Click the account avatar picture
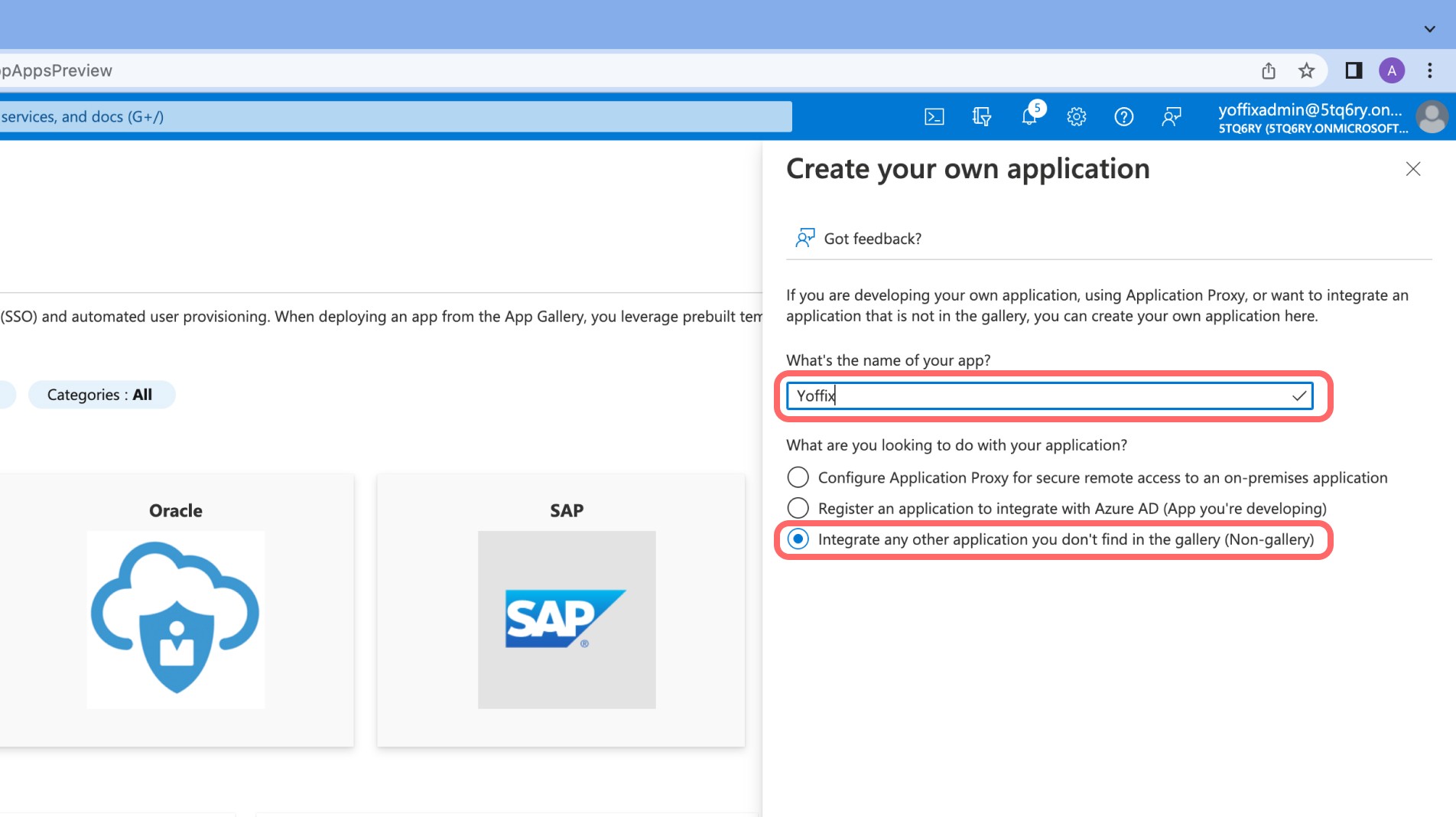The image size is (1456, 817). tap(1432, 117)
